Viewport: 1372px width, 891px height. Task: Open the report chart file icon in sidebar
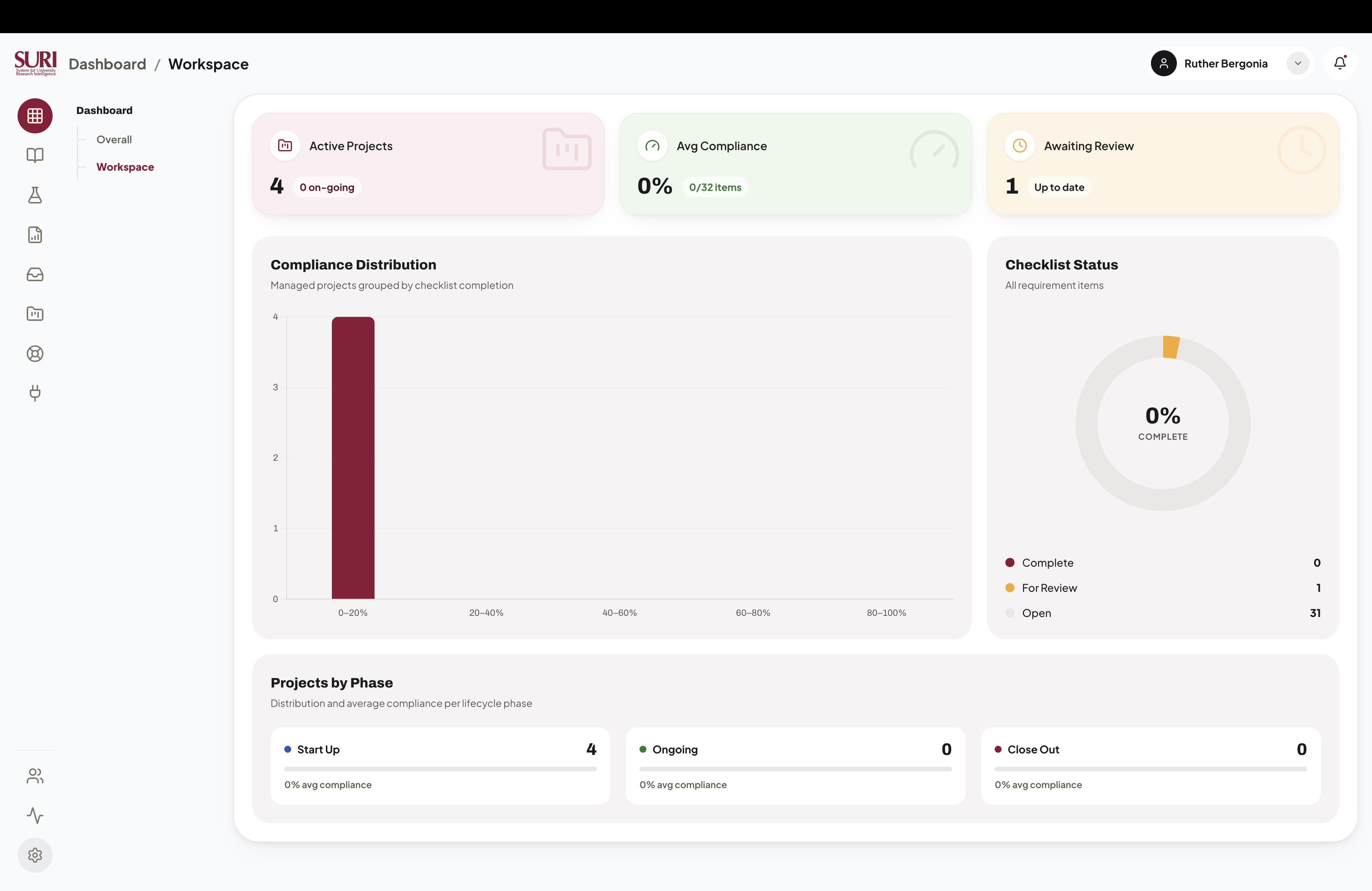pos(35,235)
